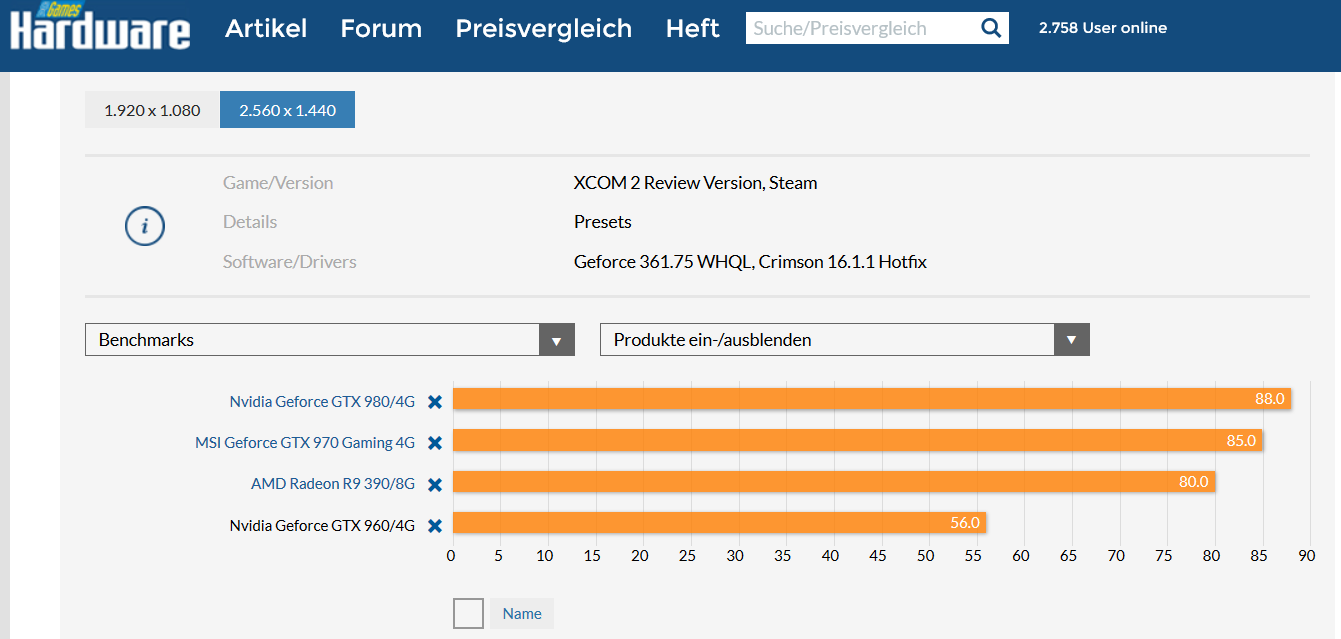Click the Benchmarks dropdown arrow
The image size is (1341, 639).
[557, 340]
